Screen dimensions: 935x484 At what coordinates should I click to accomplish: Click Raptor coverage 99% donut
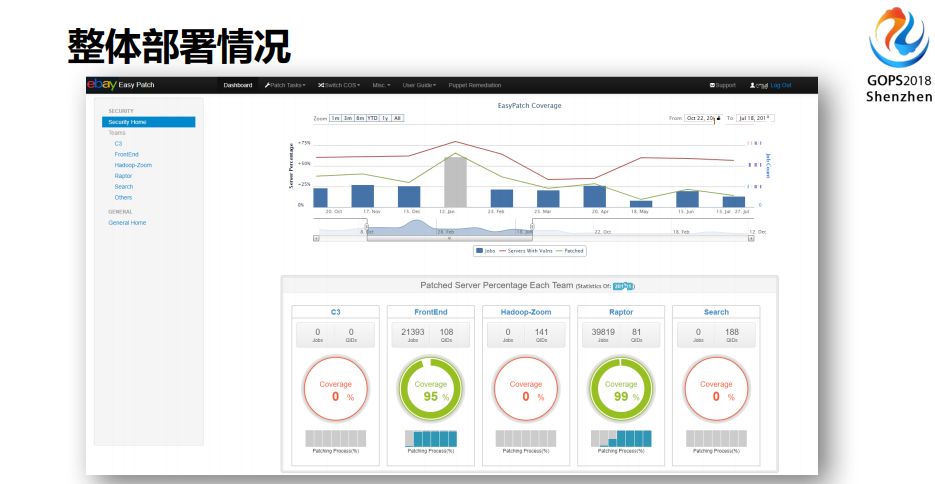(x=621, y=389)
